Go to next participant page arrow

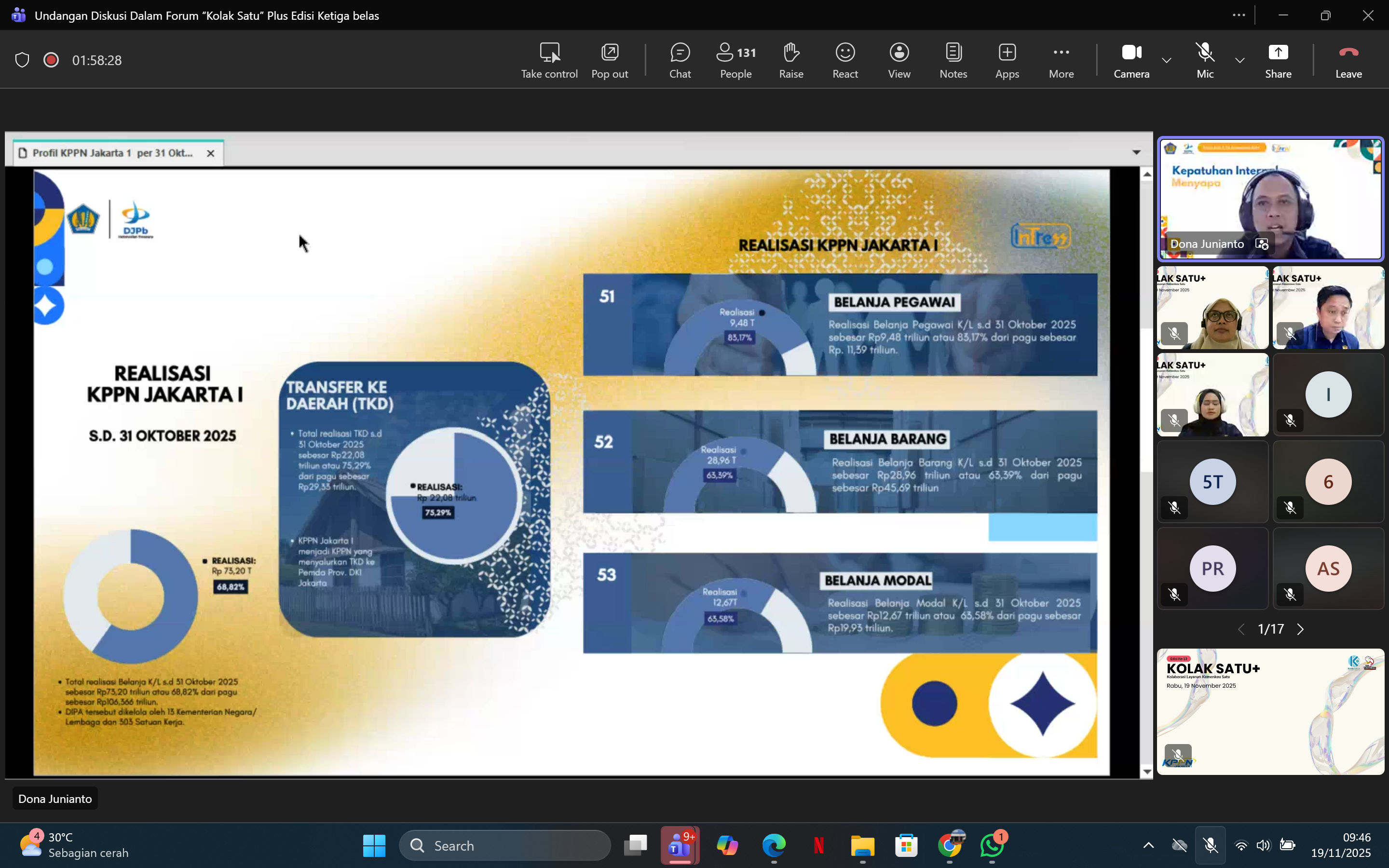point(1301,629)
